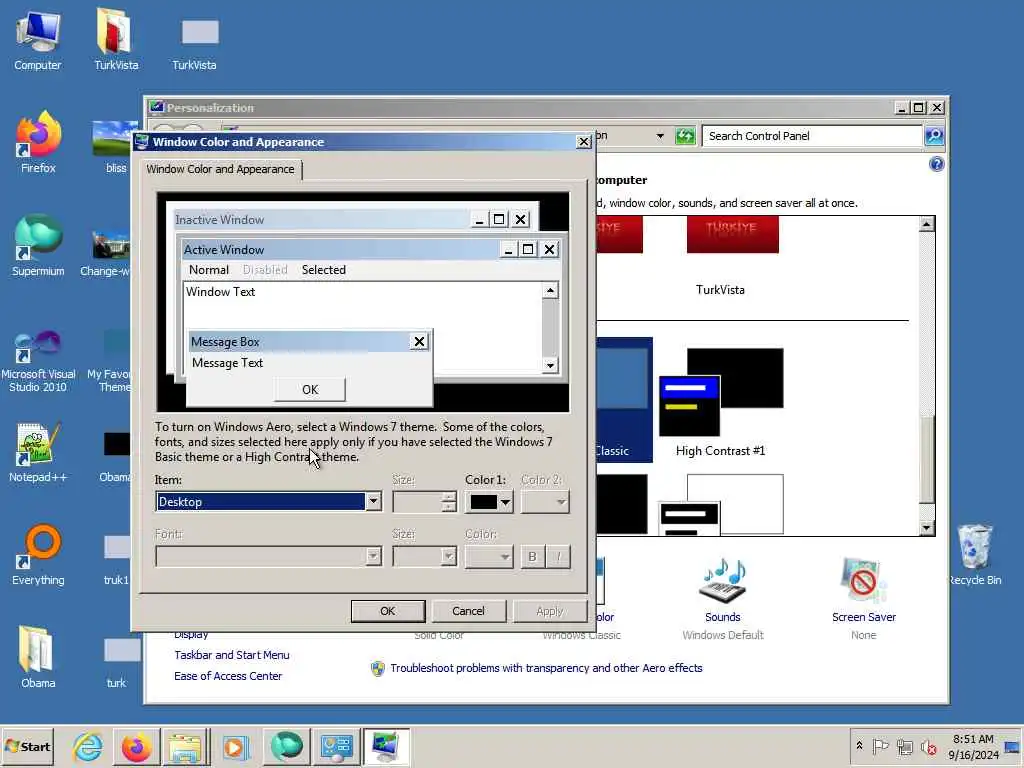Click the Action Center flag tray icon
The image size is (1024, 768).
click(x=880, y=746)
